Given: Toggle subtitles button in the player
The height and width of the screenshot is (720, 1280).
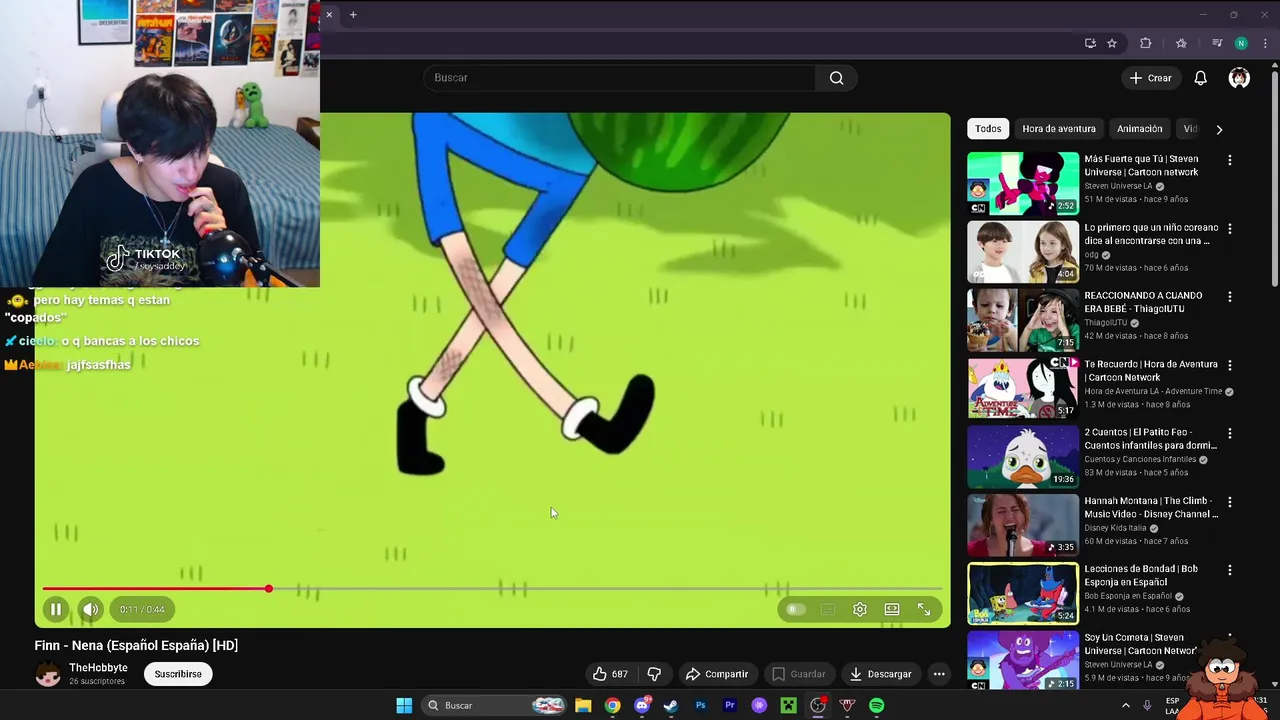Looking at the screenshot, I should pos(828,609).
